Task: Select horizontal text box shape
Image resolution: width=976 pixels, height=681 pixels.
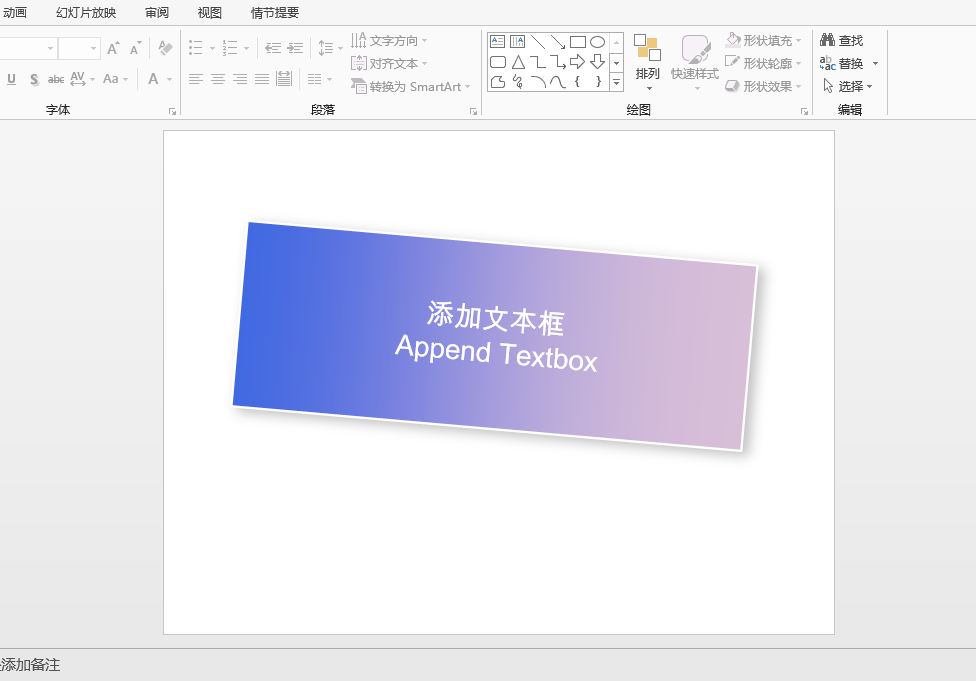Action: click(x=497, y=42)
